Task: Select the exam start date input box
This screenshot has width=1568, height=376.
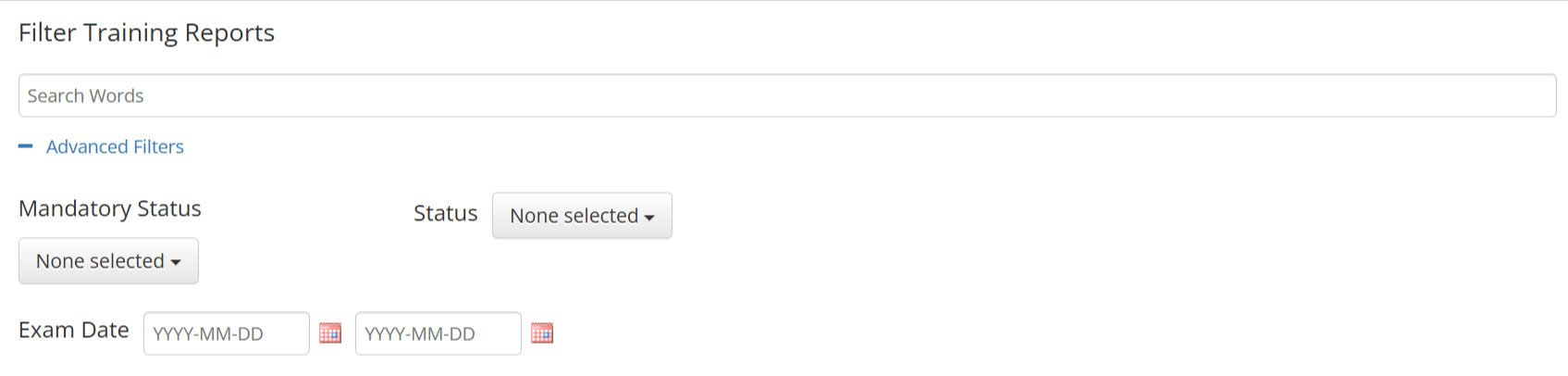Action: (x=227, y=333)
